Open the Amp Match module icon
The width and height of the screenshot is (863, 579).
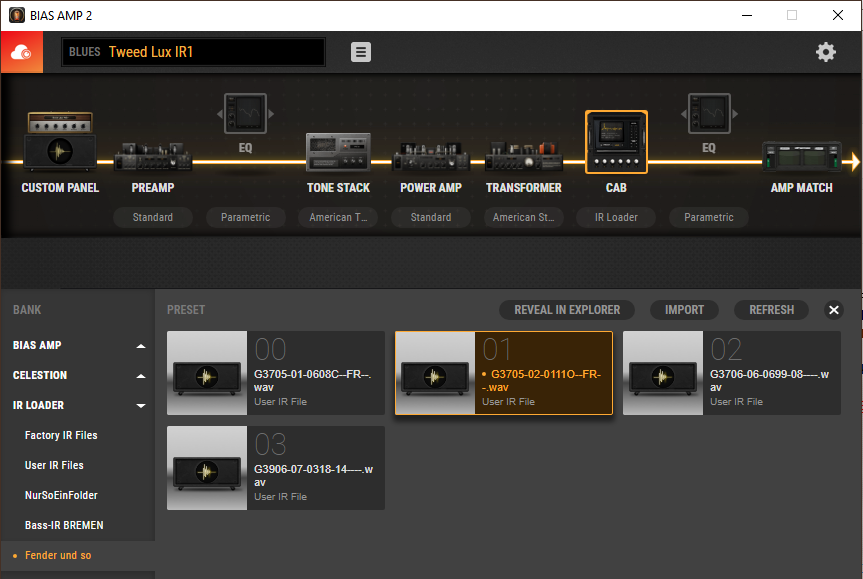(x=802, y=156)
